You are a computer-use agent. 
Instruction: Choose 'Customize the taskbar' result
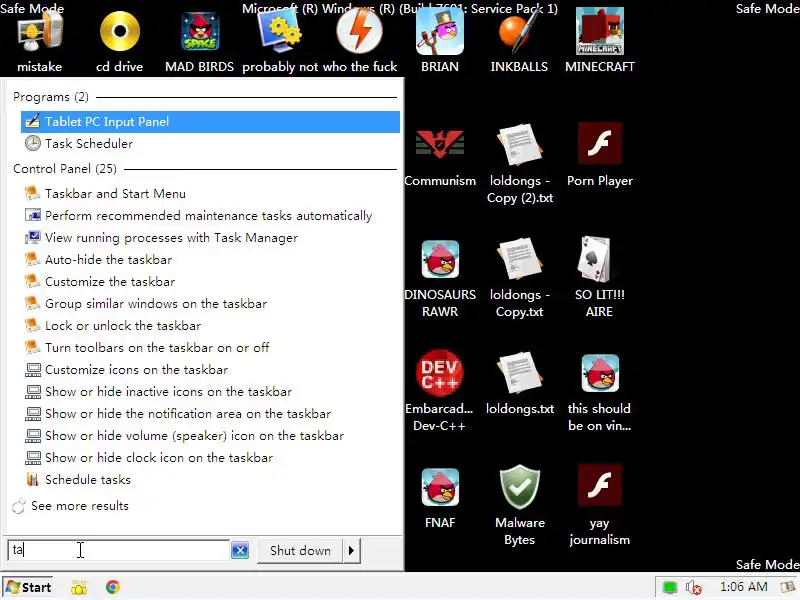210,282
